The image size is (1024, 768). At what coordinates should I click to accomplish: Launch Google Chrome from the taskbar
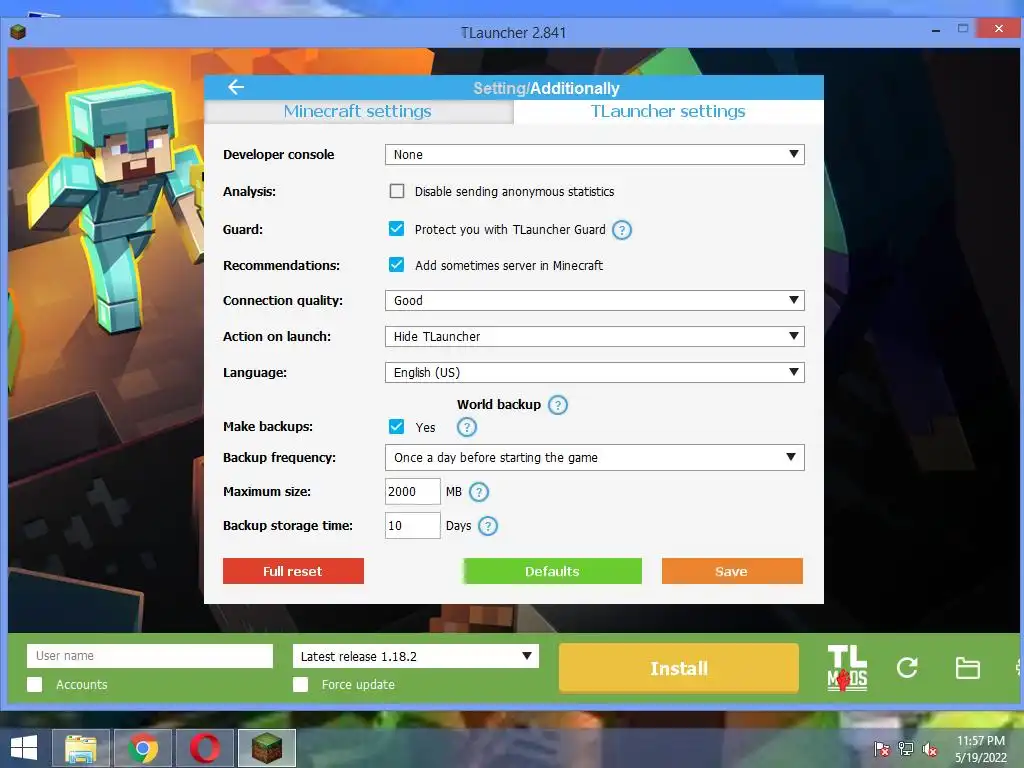[143, 748]
